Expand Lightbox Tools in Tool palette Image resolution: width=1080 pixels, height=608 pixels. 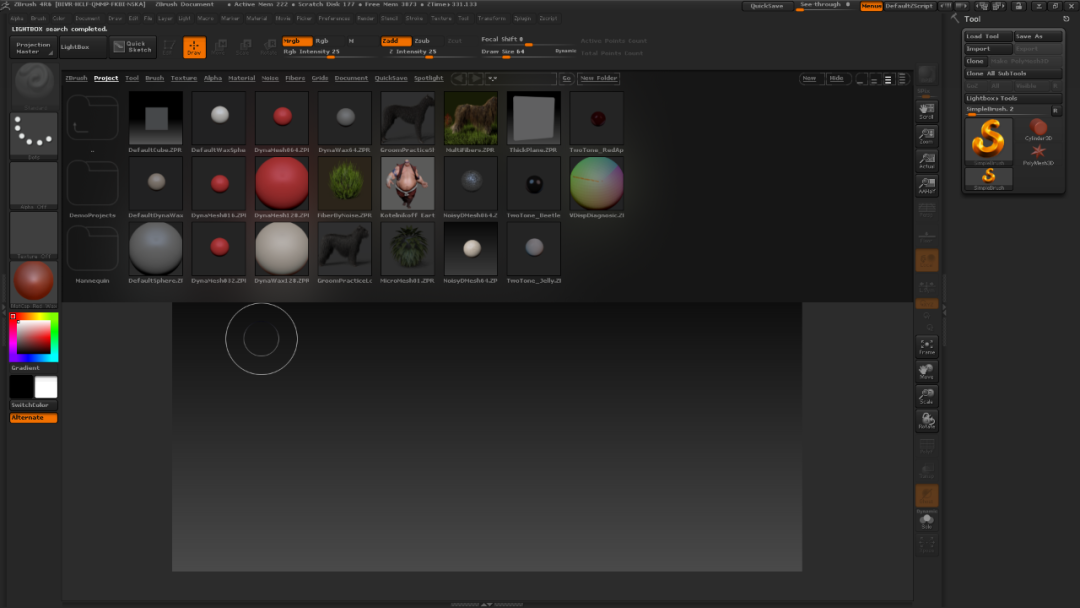pyautogui.click(x=1011, y=98)
